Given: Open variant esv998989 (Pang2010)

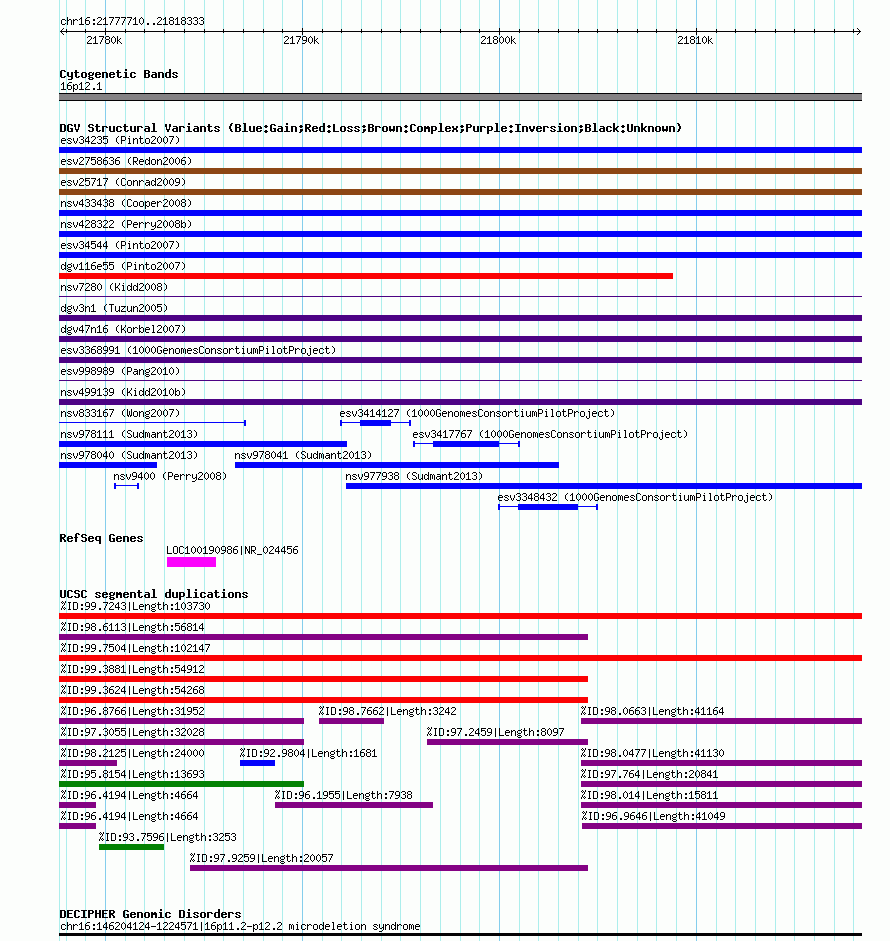Looking at the screenshot, I should (120, 371).
